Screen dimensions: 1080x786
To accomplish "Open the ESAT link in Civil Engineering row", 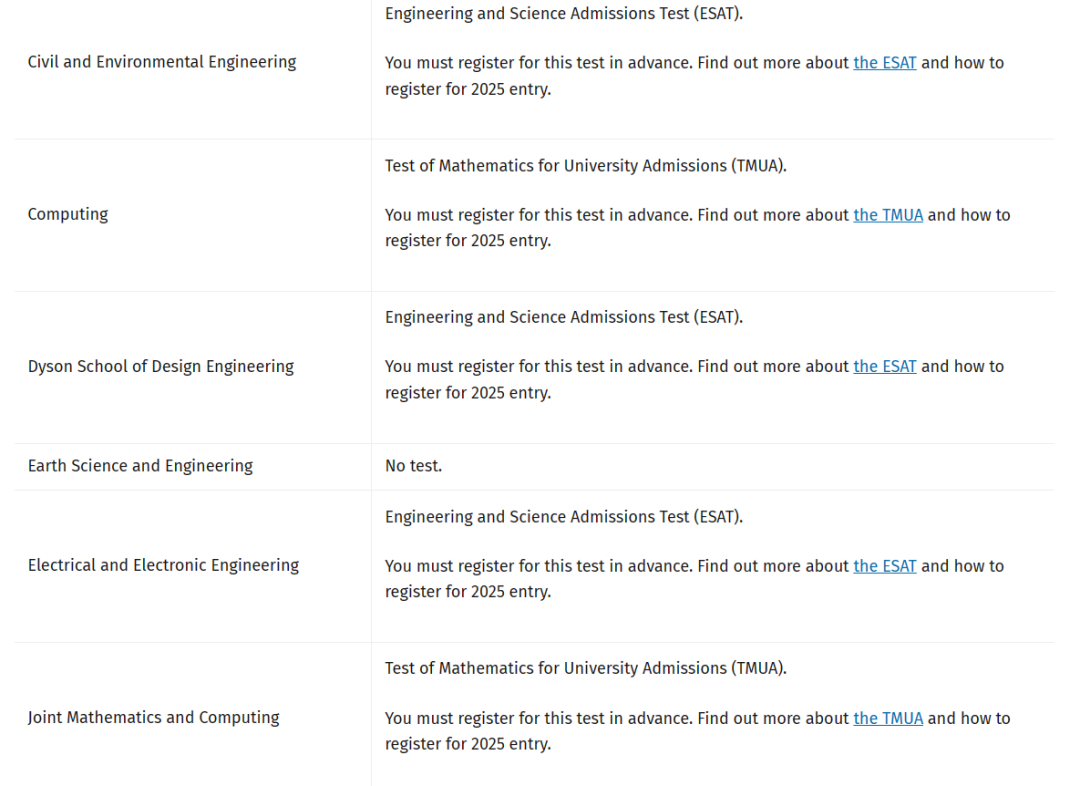I will (x=884, y=63).
